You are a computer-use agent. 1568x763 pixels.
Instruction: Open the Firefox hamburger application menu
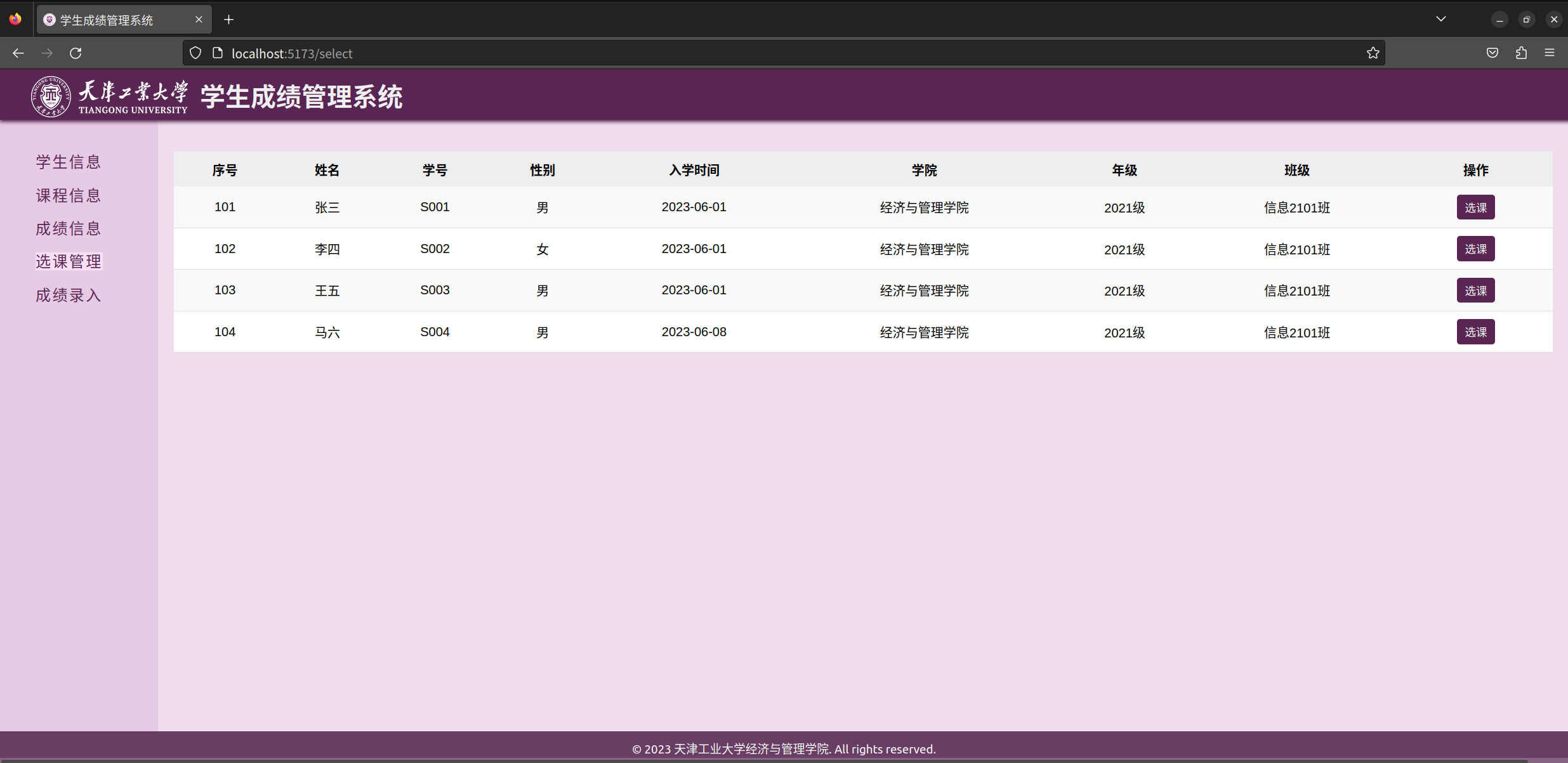1550,53
